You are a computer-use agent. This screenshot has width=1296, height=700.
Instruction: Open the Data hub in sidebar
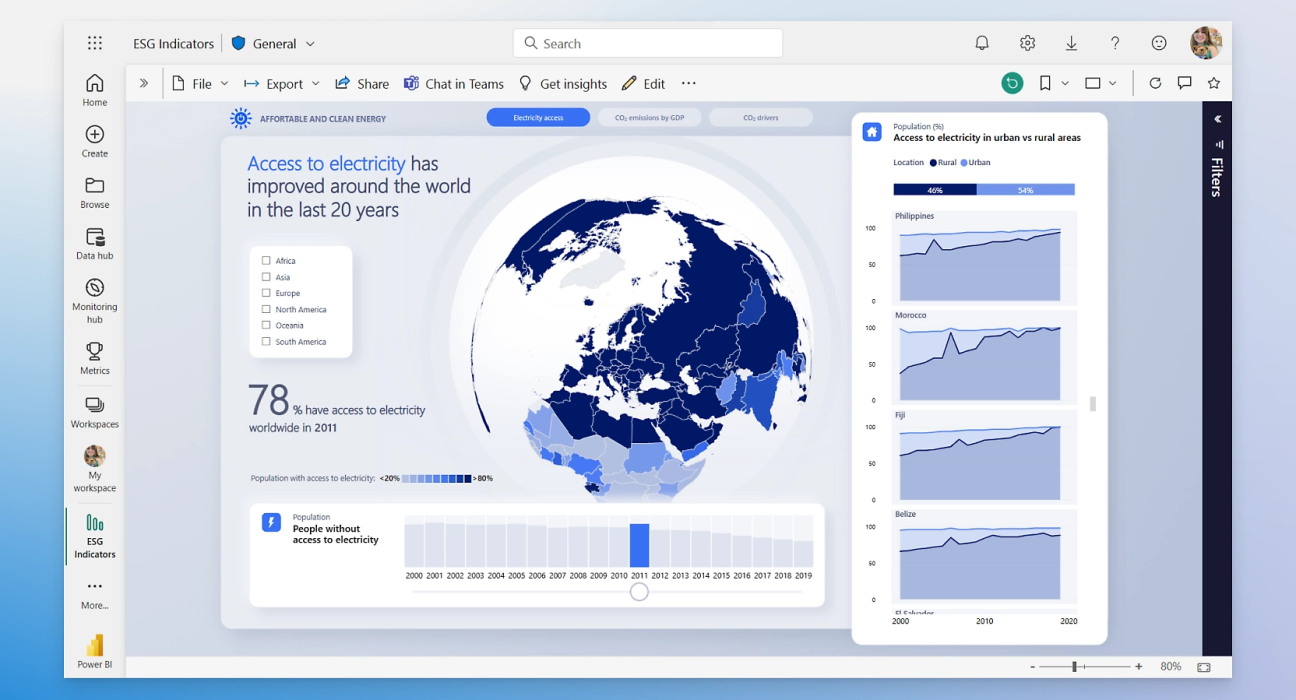tap(95, 243)
